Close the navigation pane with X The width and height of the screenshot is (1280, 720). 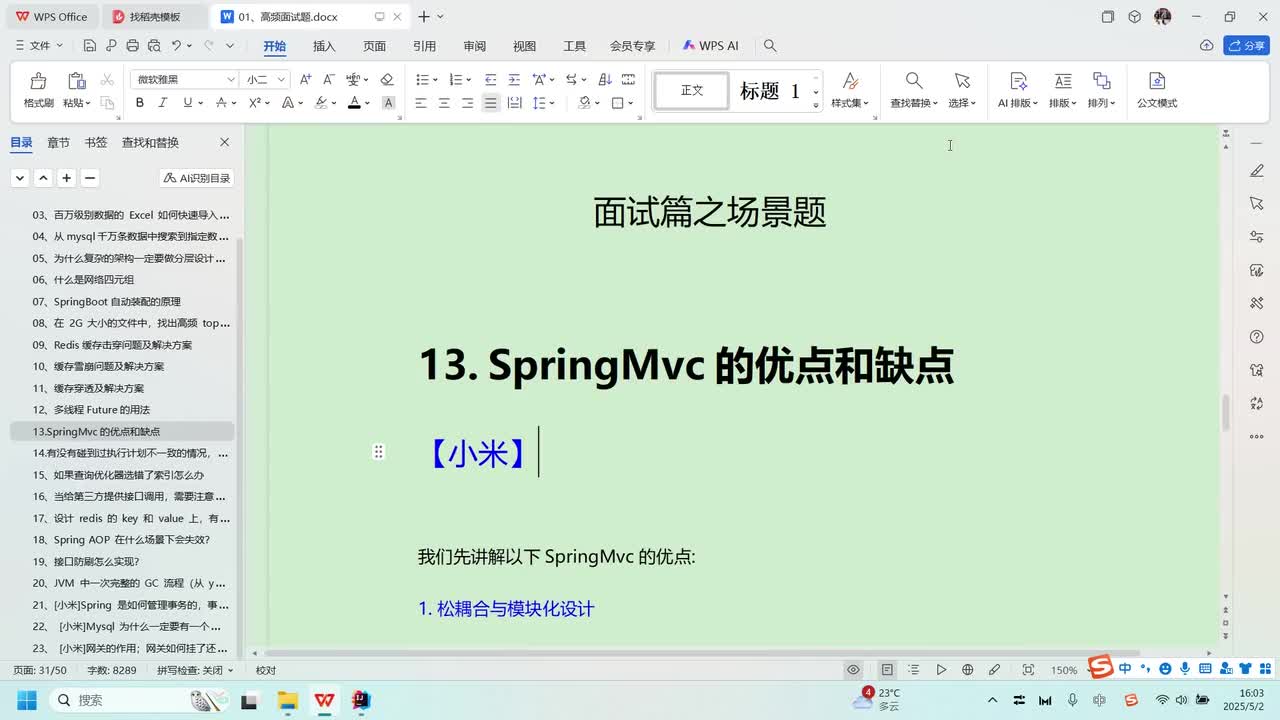point(224,143)
